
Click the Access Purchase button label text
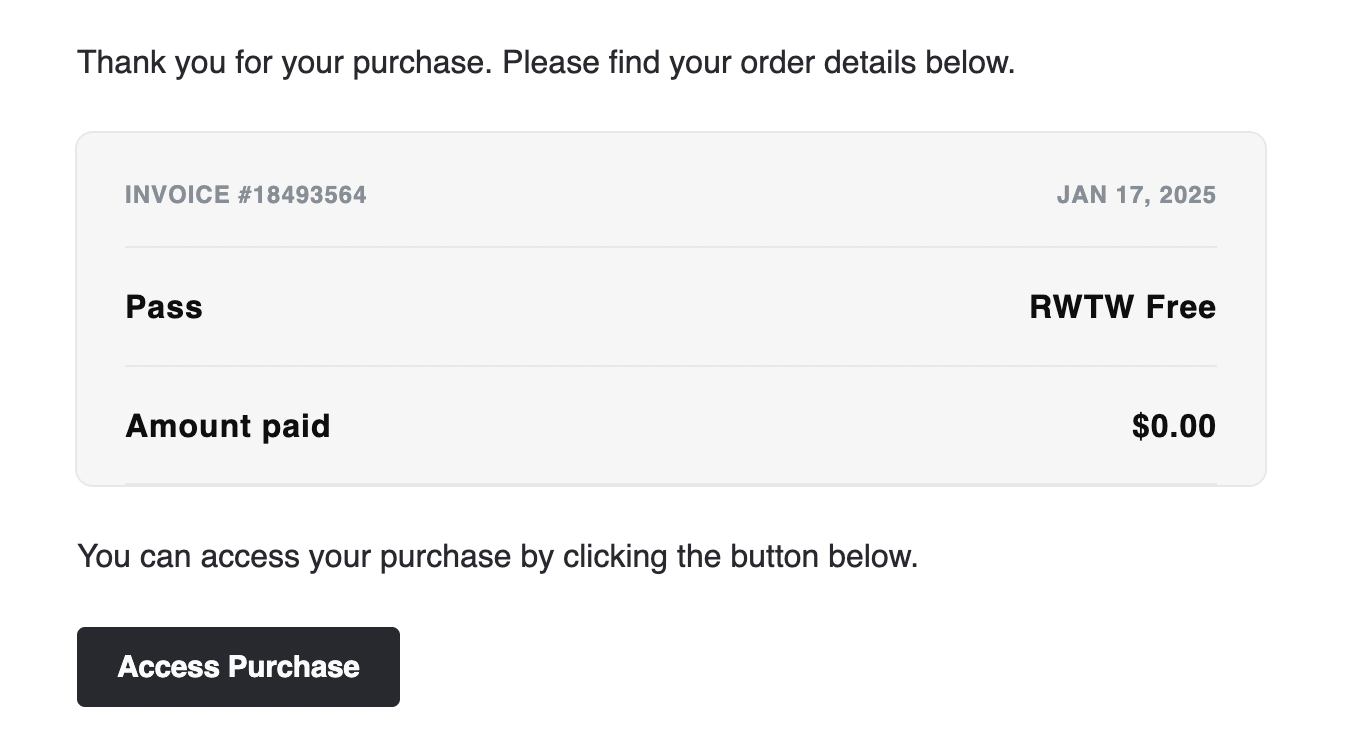(x=238, y=666)
